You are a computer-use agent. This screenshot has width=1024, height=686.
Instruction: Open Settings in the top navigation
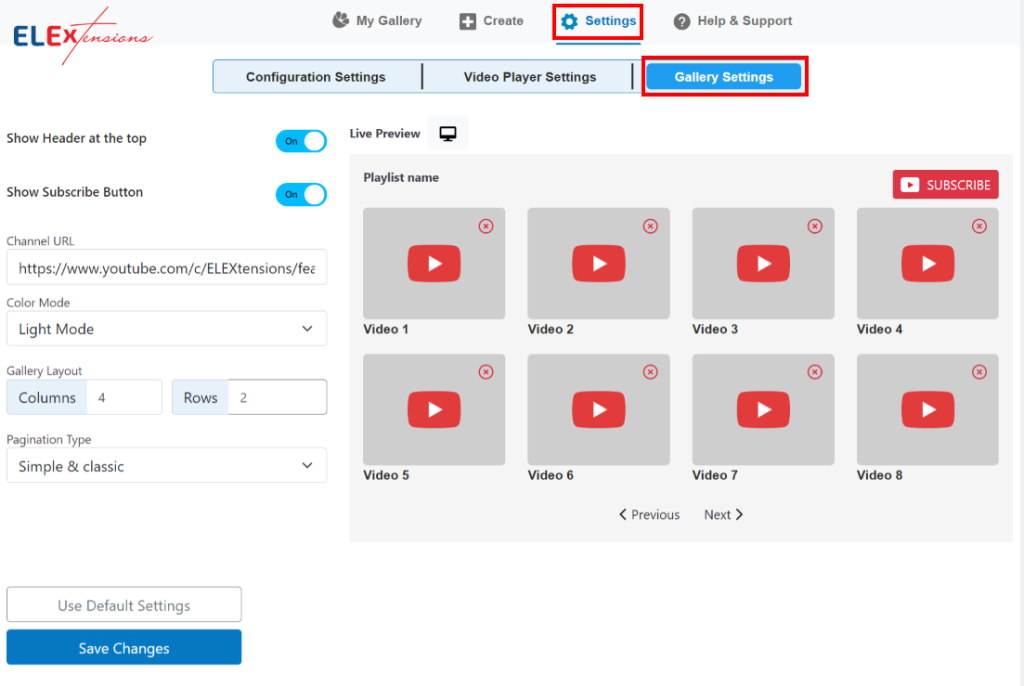[598, 21]
